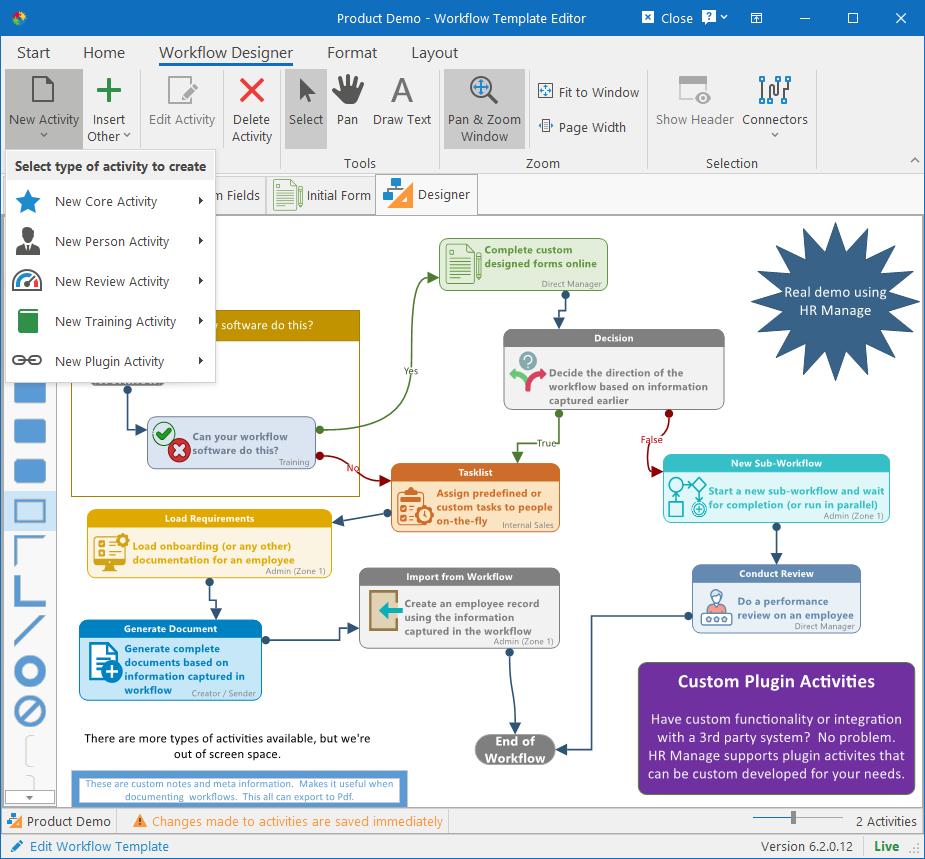The image size is (925, 859).
Task: Open the help dropdown in title bar
Action: (714, 18)
